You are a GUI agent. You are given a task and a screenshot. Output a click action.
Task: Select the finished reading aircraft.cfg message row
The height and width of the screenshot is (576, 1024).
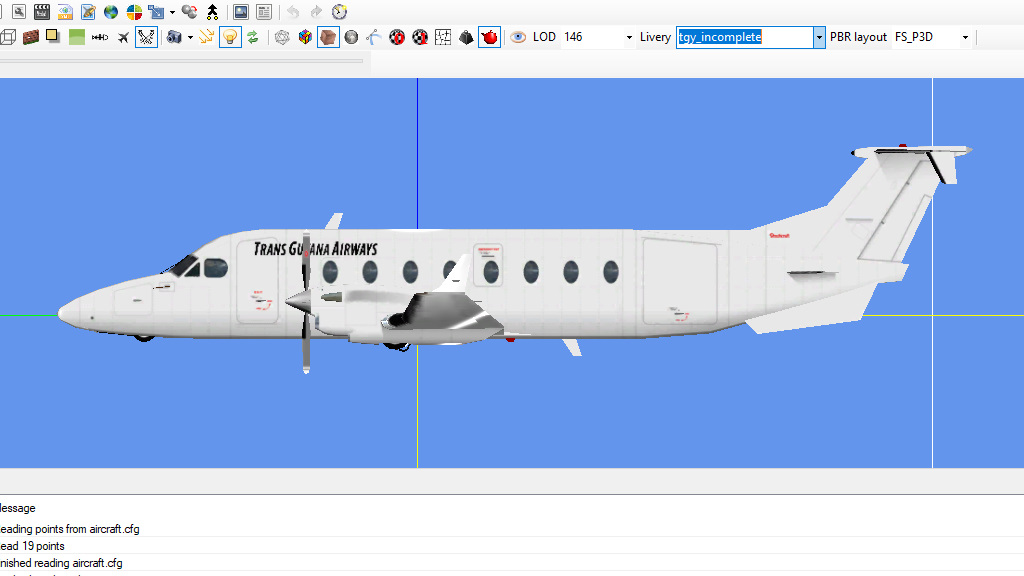point(512,563)
